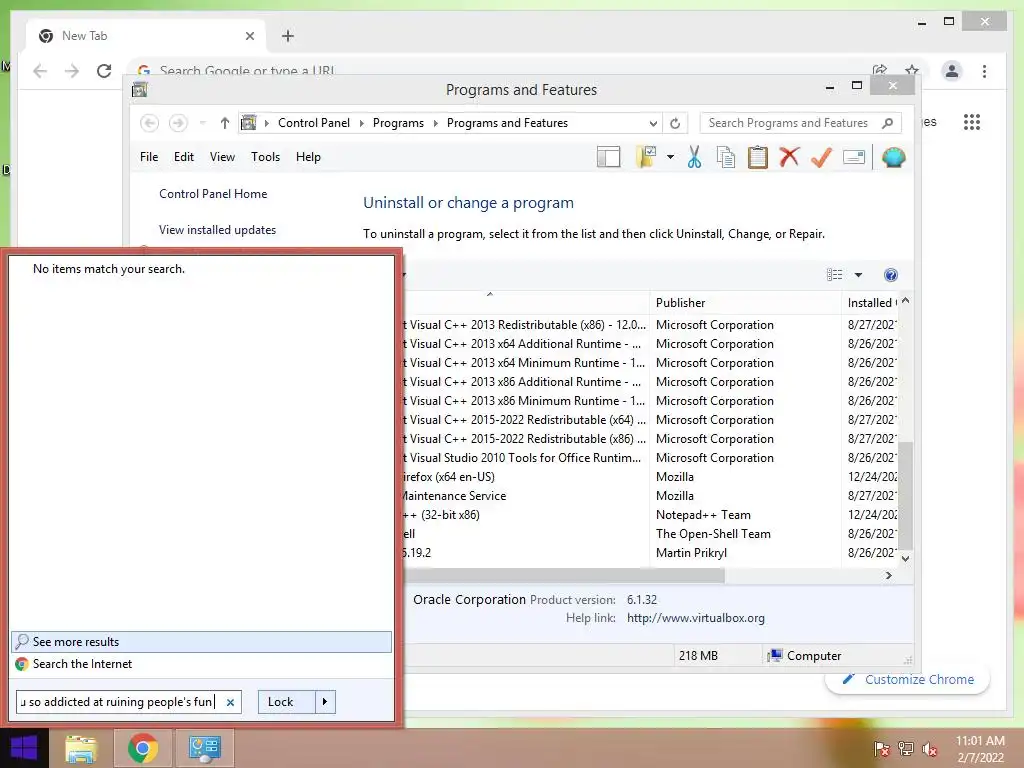The height and width of the screenshot is (768, 1024).
Task: Click the search magnifier in Programs and Features
Action: (888, 123)
